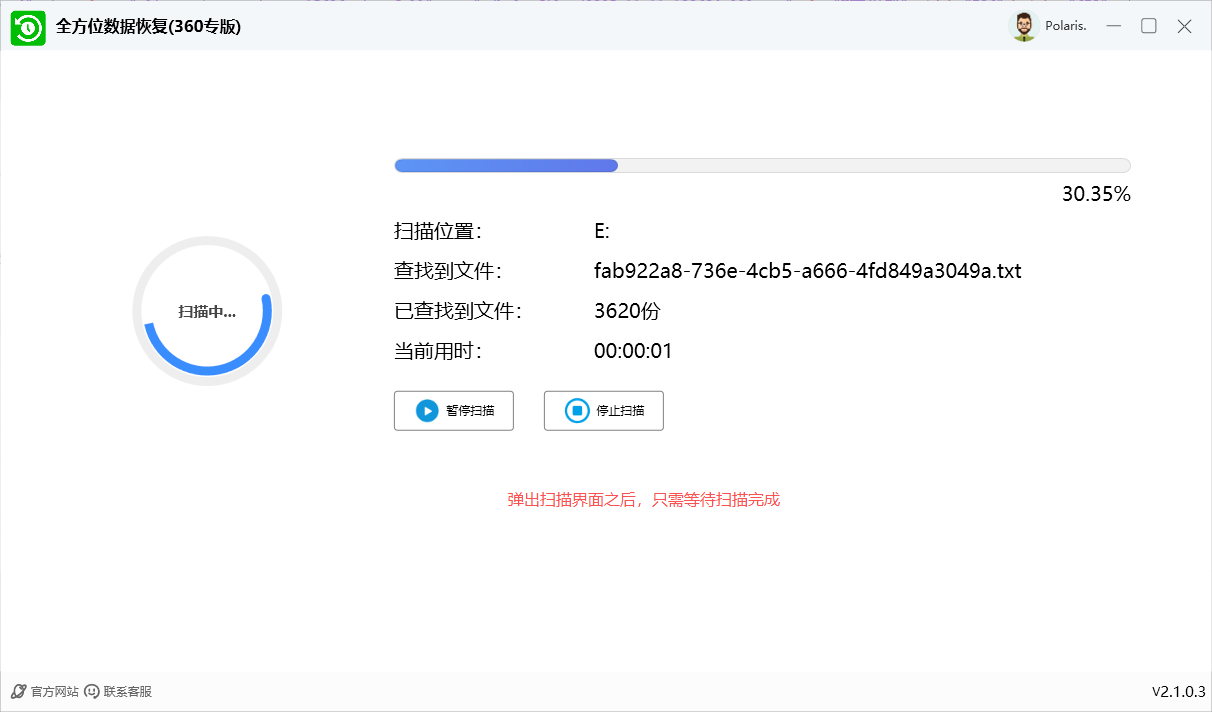Stop scanning via 停止扫描
This screenshot has height=712, width=1212.
click(x=603, y=410)
